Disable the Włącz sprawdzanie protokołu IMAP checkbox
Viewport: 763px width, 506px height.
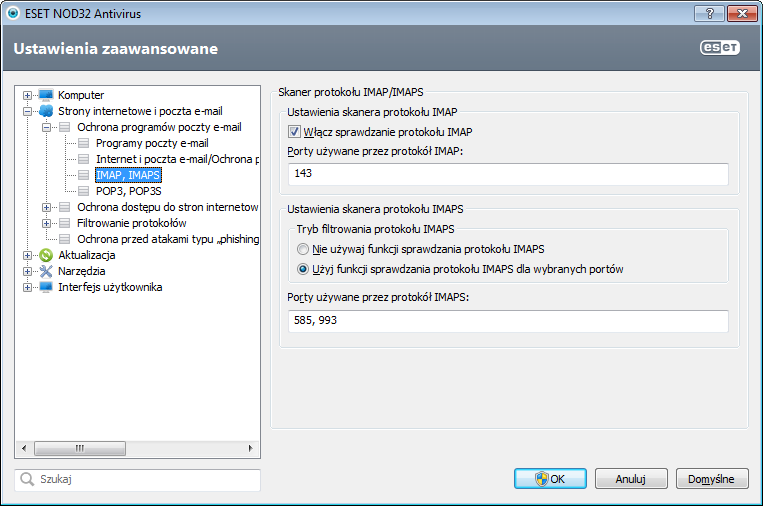pyautogui.click(x=294, y=132)
